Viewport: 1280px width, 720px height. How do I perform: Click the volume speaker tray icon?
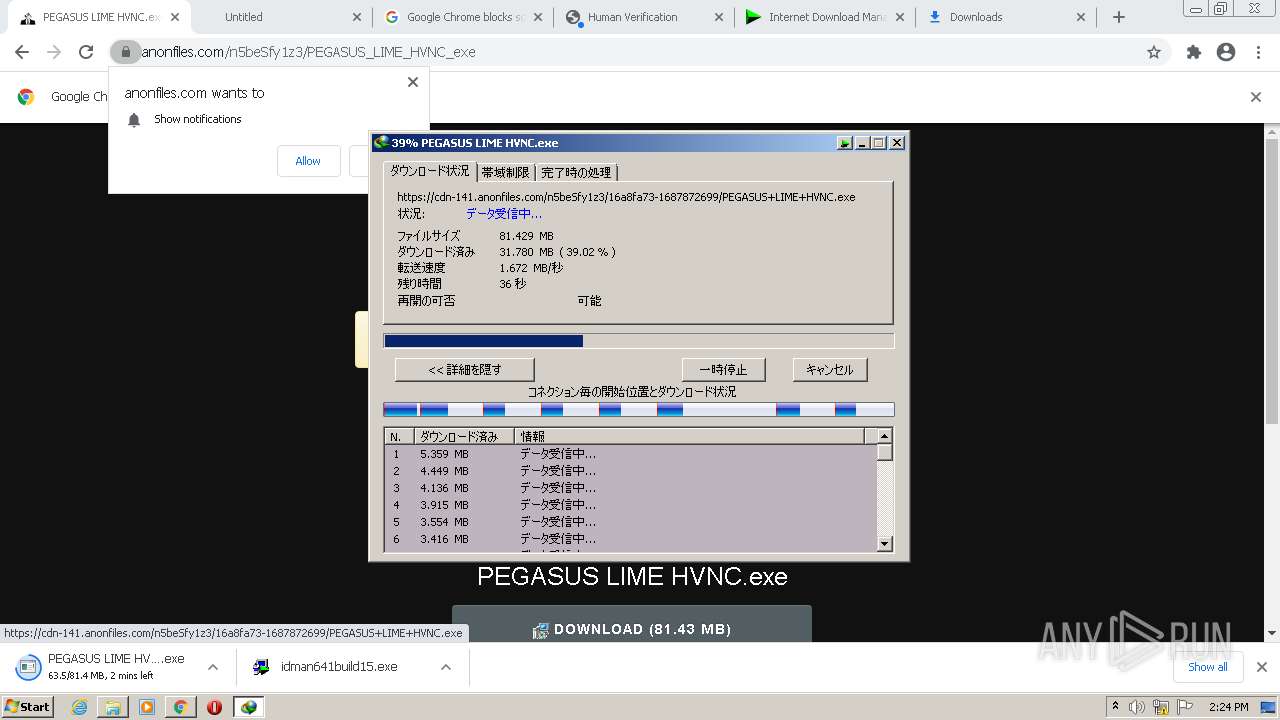[1137, 707]
